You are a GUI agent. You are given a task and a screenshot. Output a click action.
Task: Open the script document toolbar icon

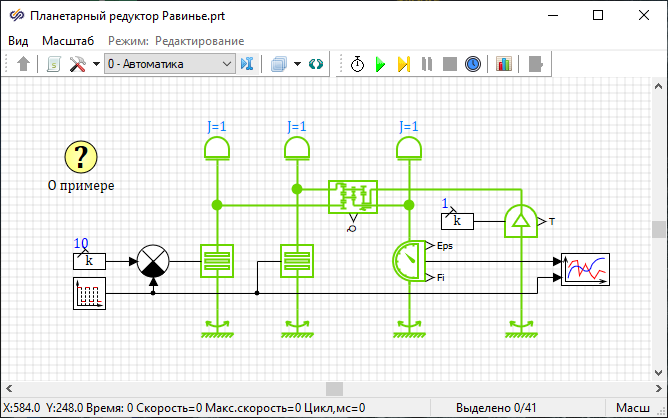54,64
